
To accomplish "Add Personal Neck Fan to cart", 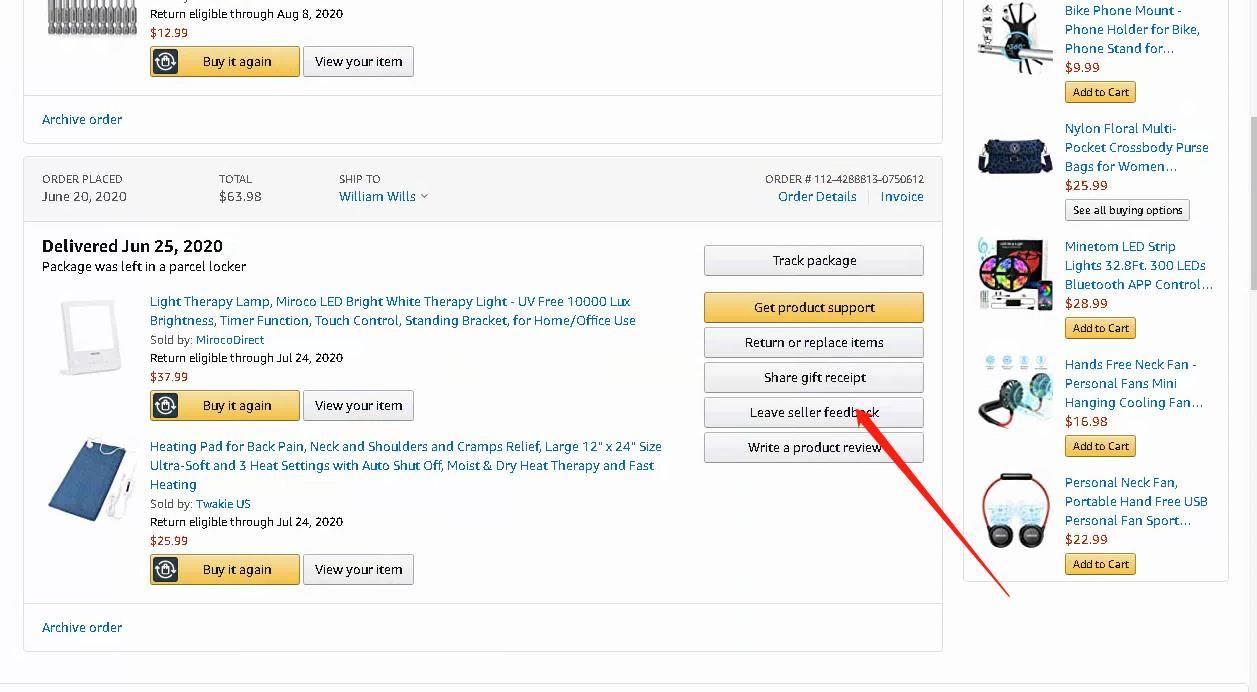I will tap(1100, 565).
